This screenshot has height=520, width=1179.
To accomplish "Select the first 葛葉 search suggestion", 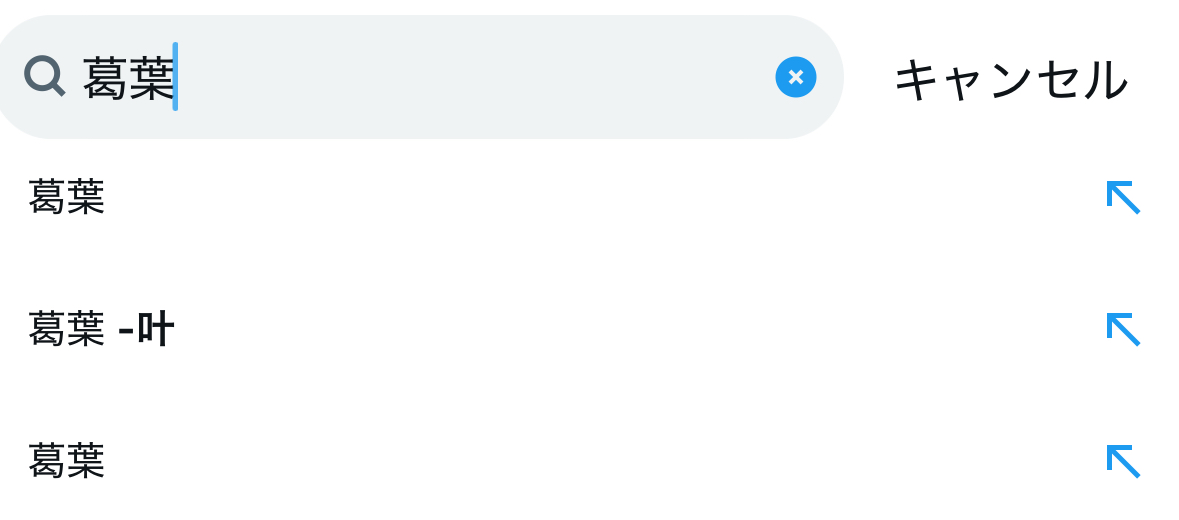I will [67, 198].
